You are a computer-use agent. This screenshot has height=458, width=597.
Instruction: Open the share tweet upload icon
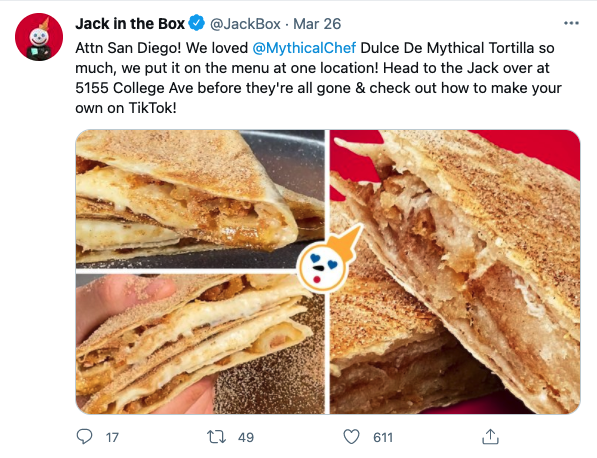tap(490, 436)
